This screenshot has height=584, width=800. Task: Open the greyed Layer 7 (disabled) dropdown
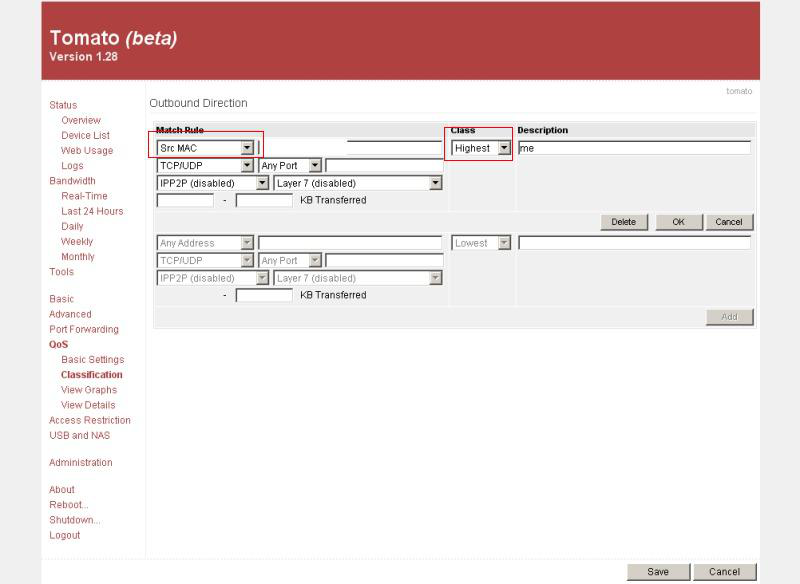click(358, 278)
